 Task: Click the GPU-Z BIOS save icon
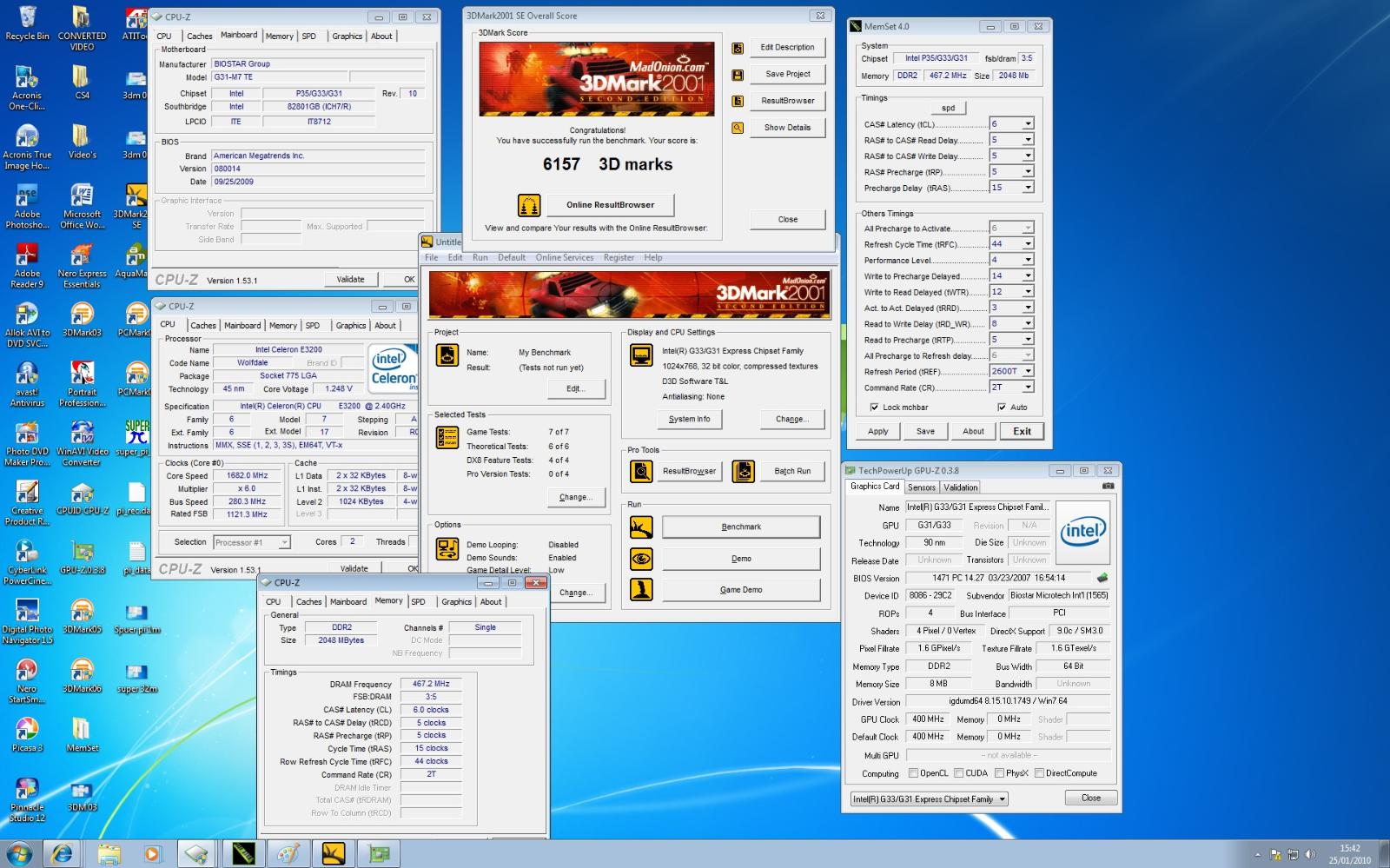point(1102,578)
